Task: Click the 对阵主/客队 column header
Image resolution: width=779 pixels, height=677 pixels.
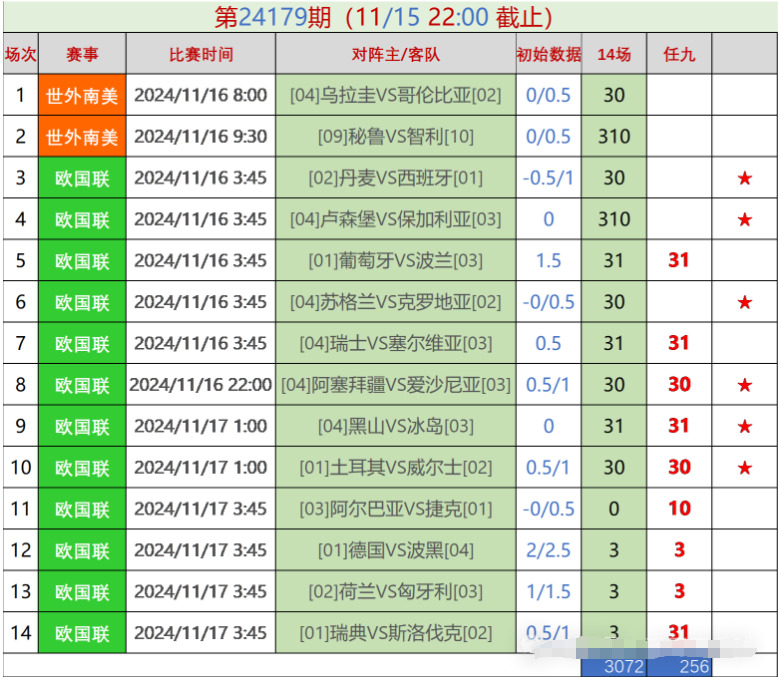Action: pyautogui.click(x=395, y=54)
